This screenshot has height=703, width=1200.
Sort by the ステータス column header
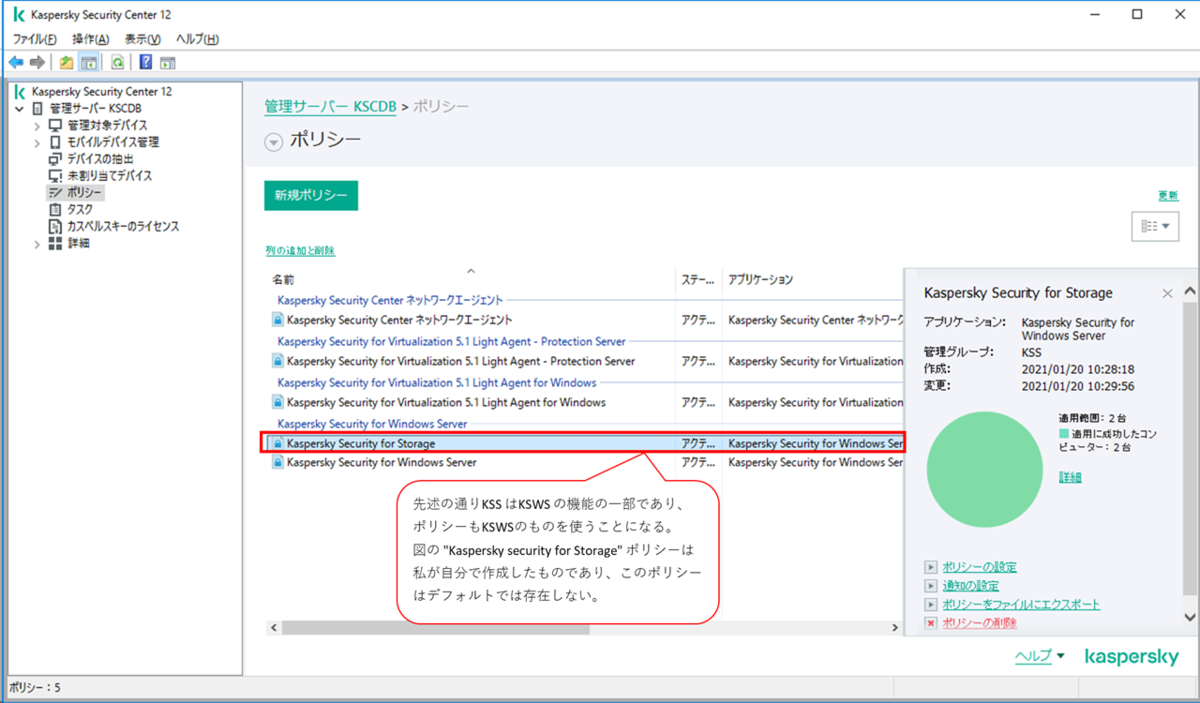pos(698,280)
